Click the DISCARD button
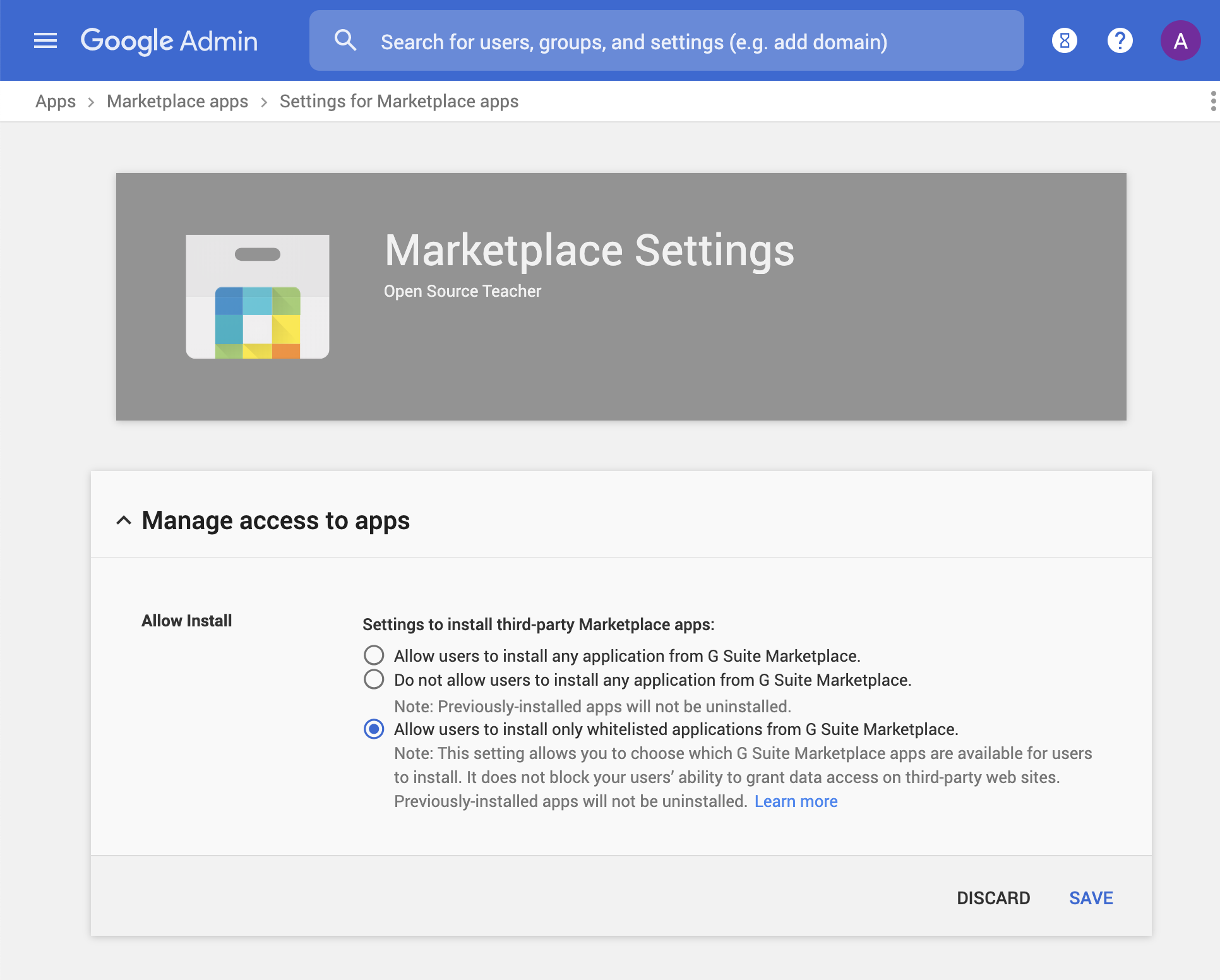 (x=993, y=898)
